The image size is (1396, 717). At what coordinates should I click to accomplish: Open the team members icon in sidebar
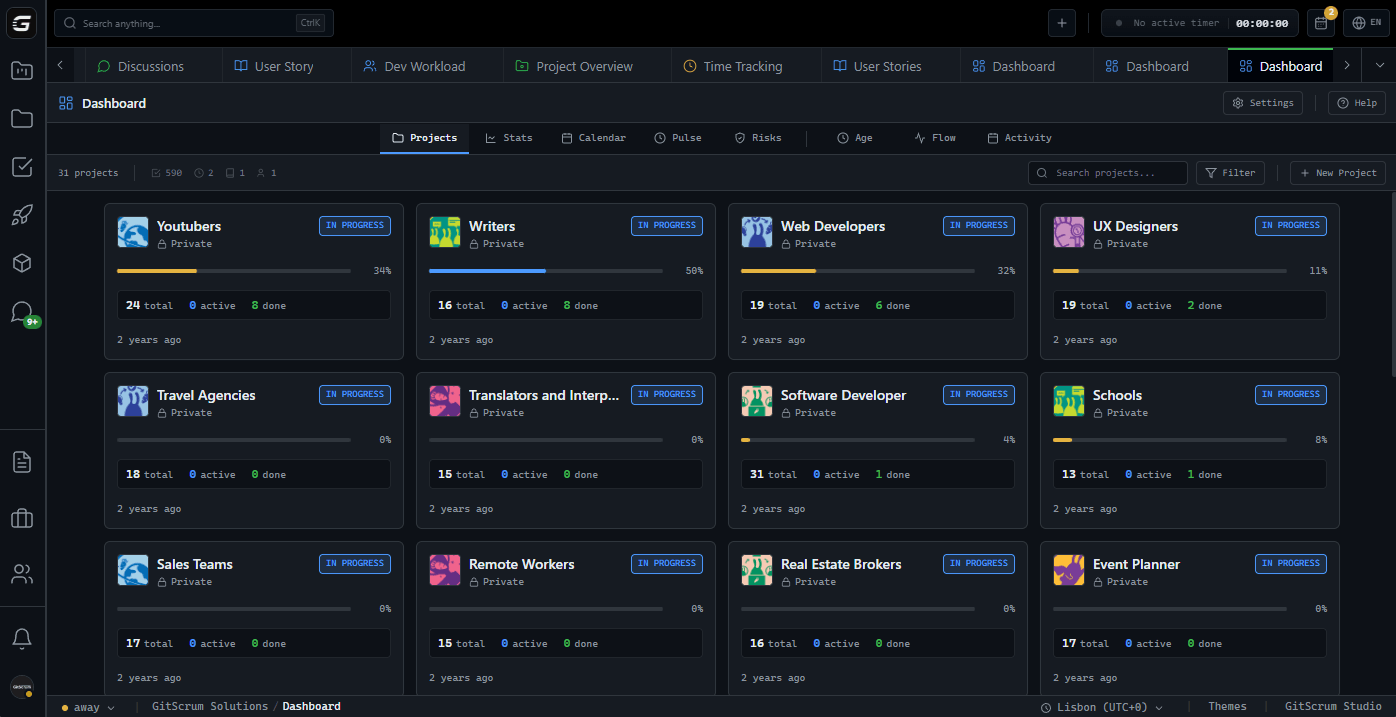coord(22,573)
